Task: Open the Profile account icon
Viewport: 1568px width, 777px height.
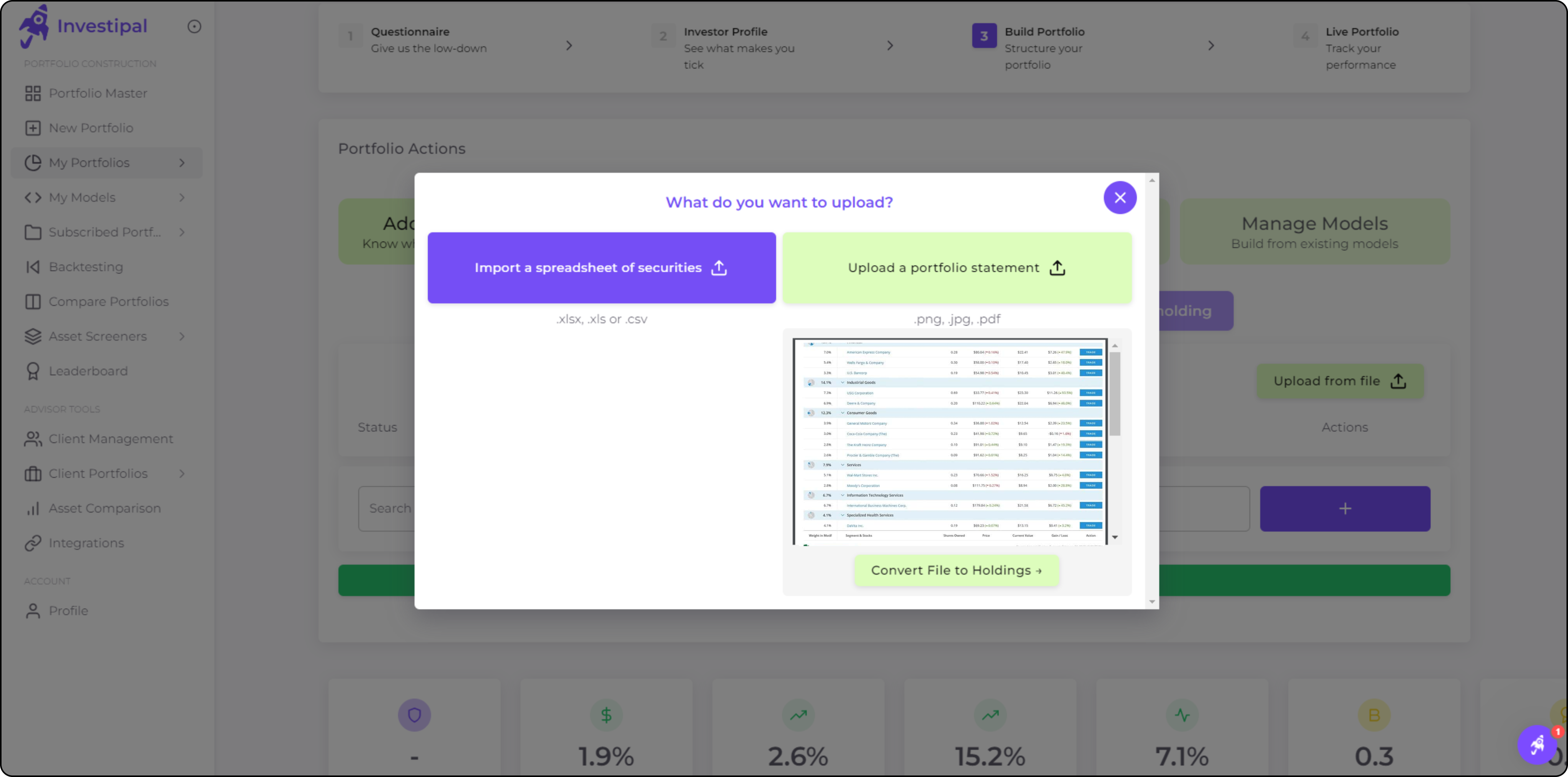Action: click(33, 610)
